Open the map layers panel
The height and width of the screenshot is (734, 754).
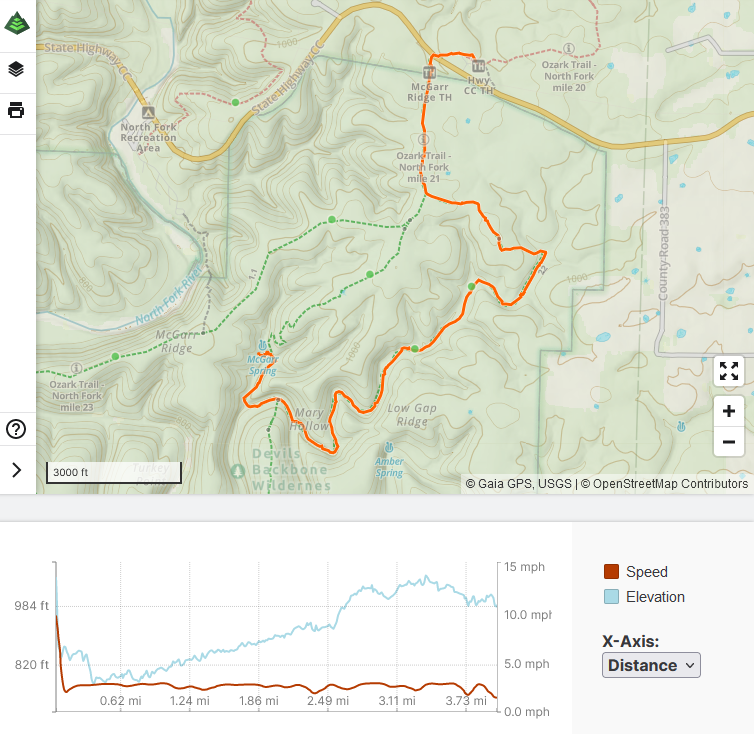click(x=17, y=69)
